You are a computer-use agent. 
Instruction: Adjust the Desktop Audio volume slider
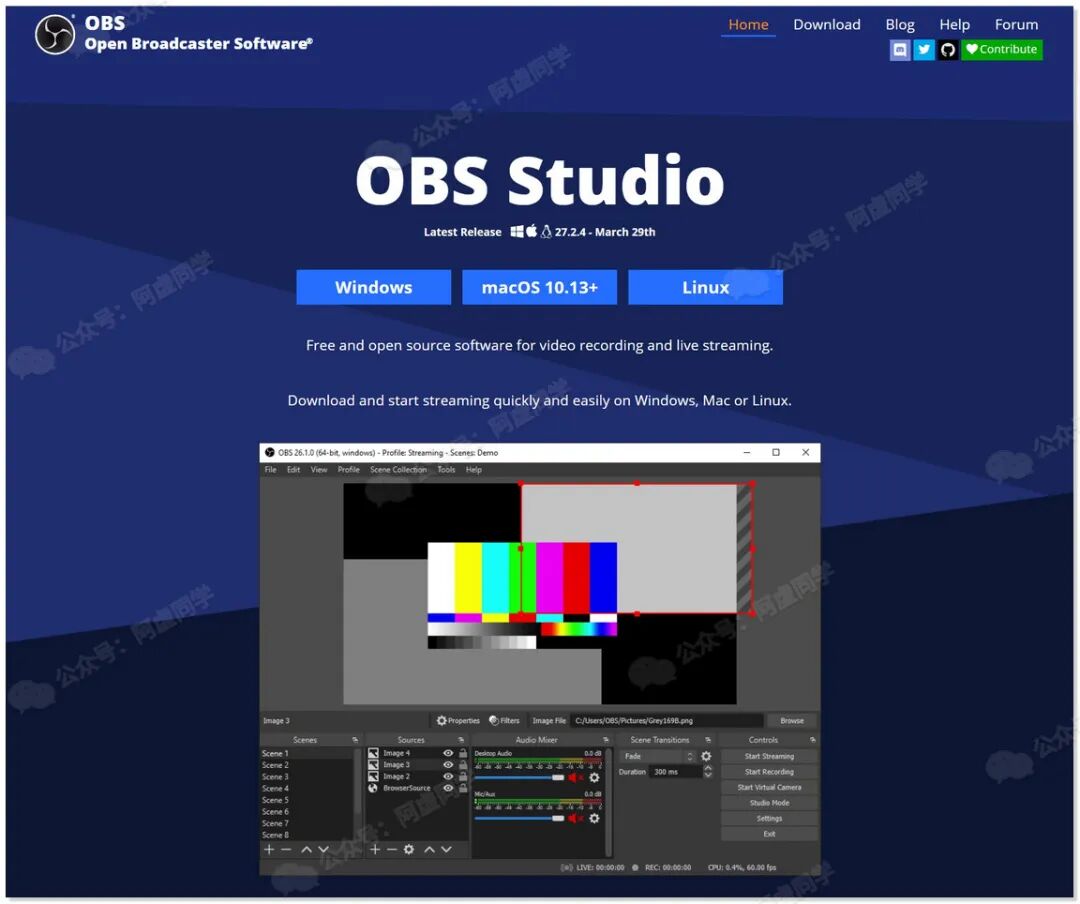click(519, 778)
